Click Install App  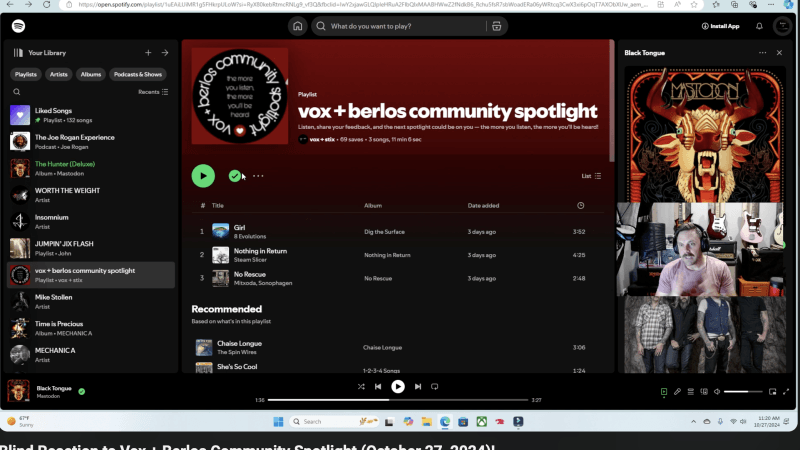coord(720,26)
